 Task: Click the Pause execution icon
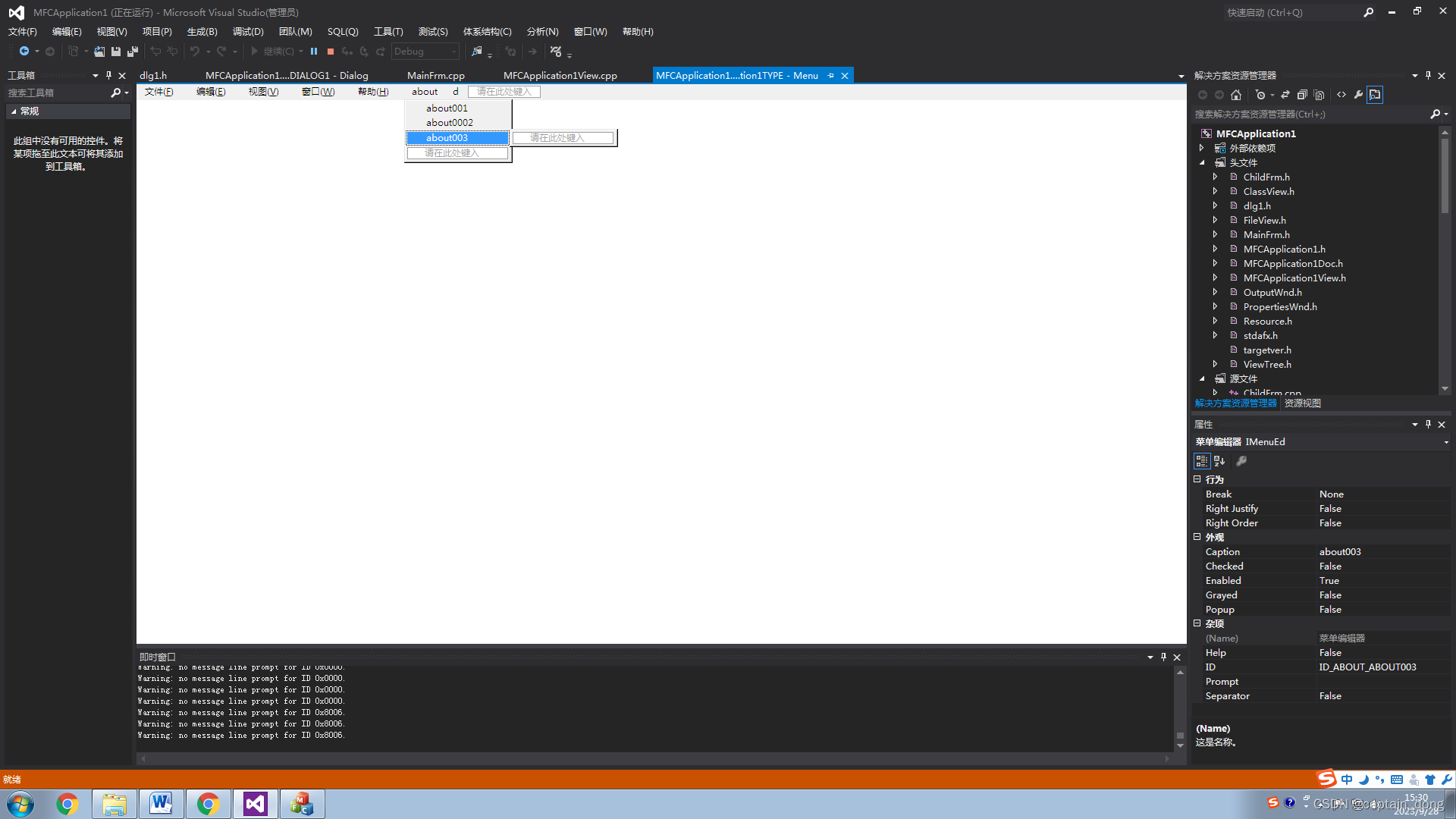[313, 51]
